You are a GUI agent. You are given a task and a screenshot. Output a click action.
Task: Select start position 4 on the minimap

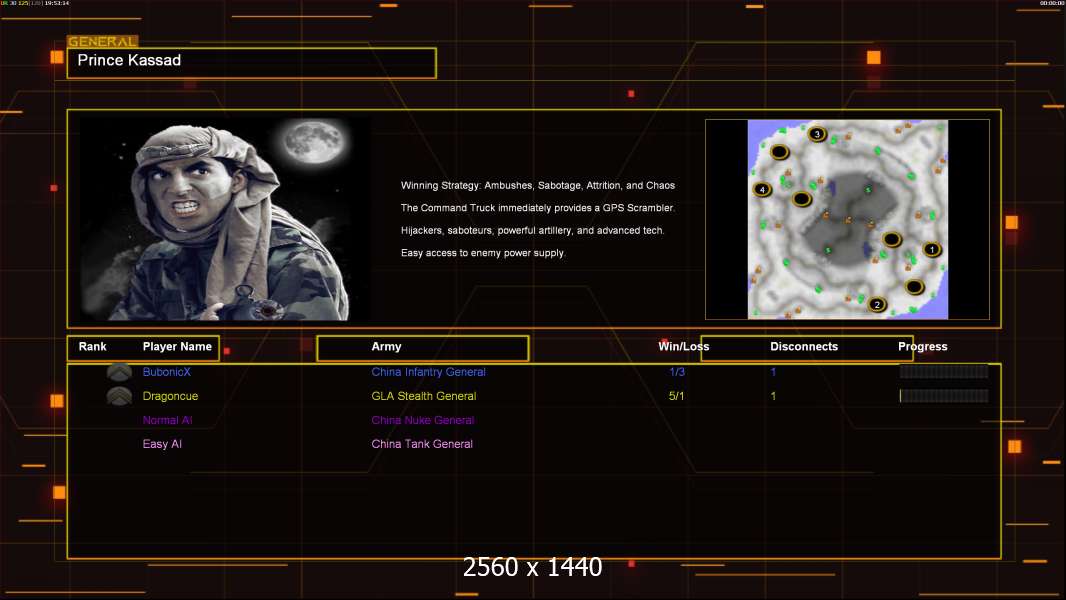pos(762,189)
